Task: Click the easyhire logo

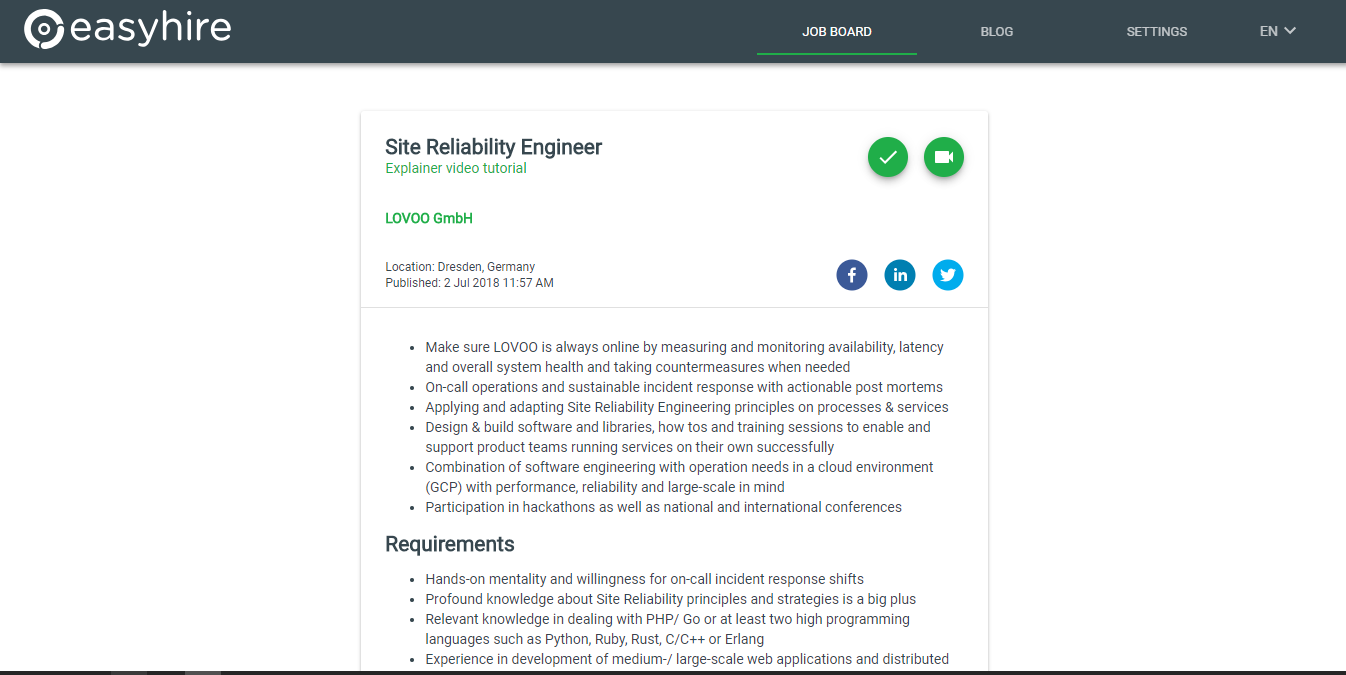Action: click(x=128, y=30)
